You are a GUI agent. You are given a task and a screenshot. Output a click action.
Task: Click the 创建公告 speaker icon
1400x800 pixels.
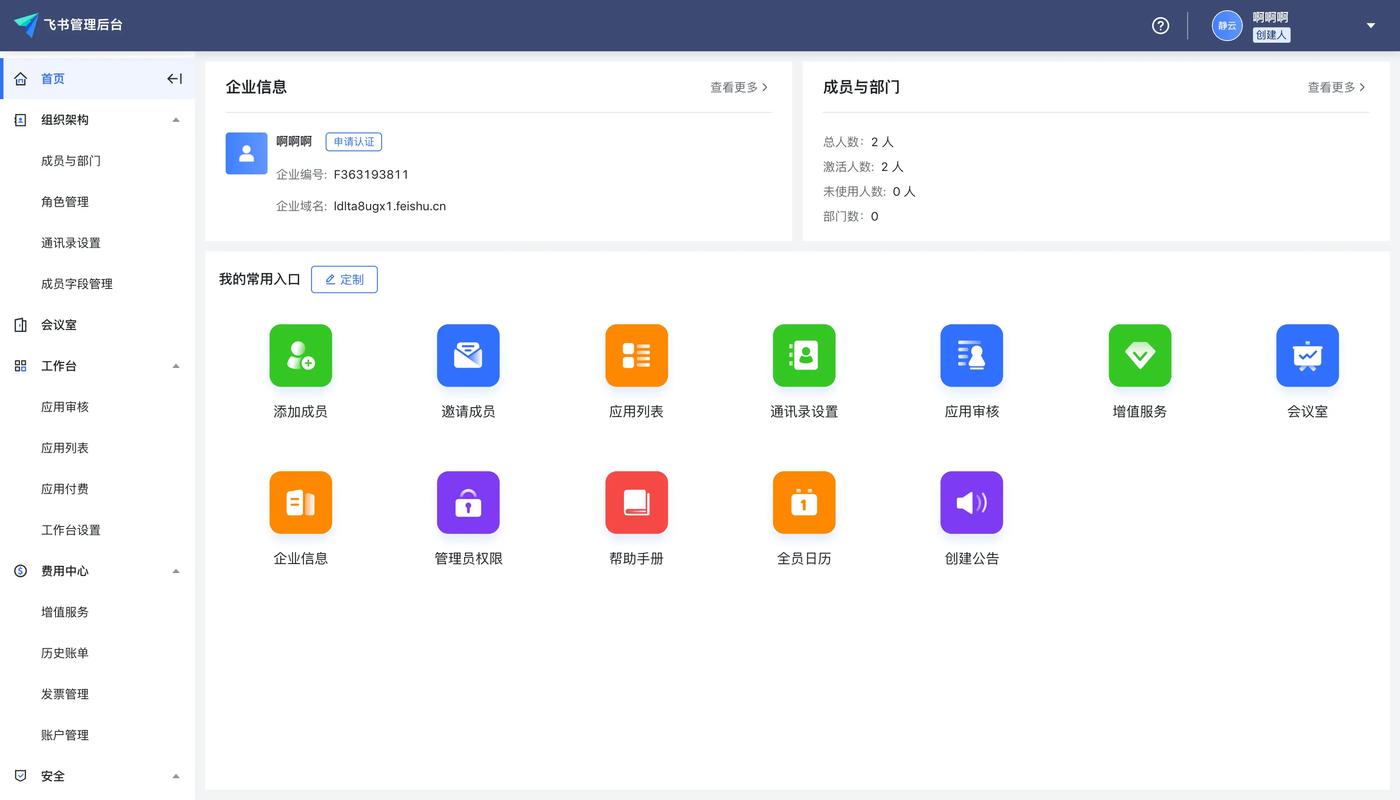[971, 502]
